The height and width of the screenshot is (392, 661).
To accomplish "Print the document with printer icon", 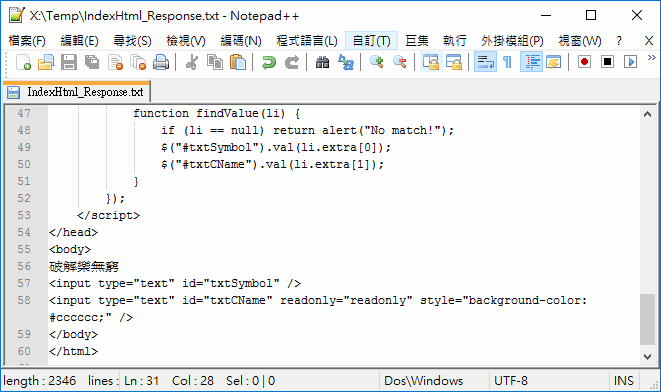I will 161,62.
